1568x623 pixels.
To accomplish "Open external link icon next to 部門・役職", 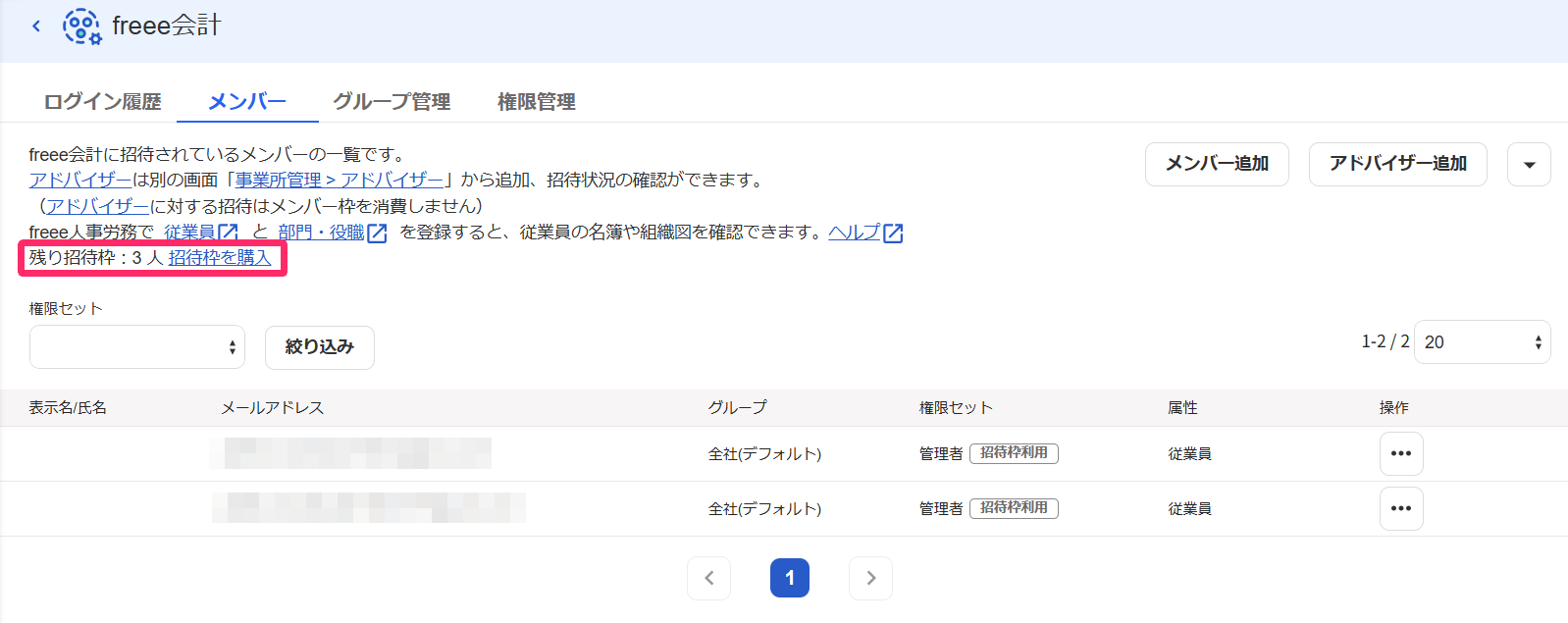I will coord(377,233).
